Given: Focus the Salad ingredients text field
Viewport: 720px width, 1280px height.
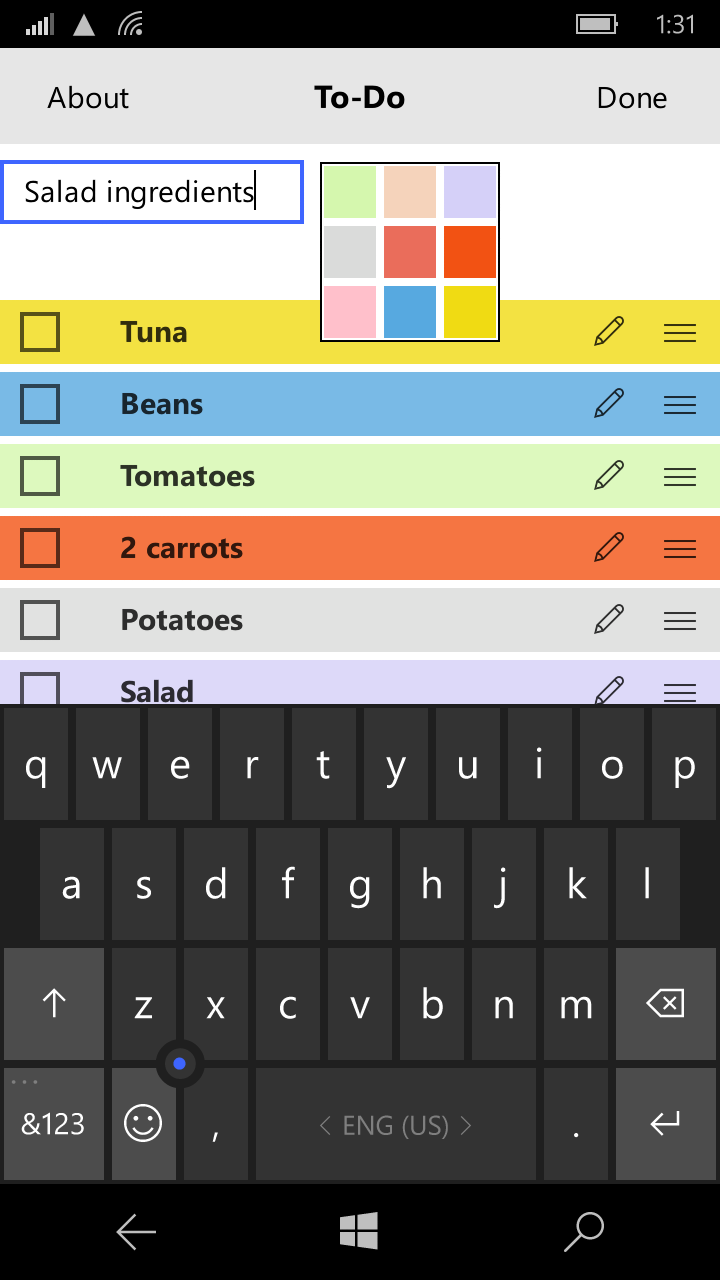Looking at the screenshot, I should 152,192.
